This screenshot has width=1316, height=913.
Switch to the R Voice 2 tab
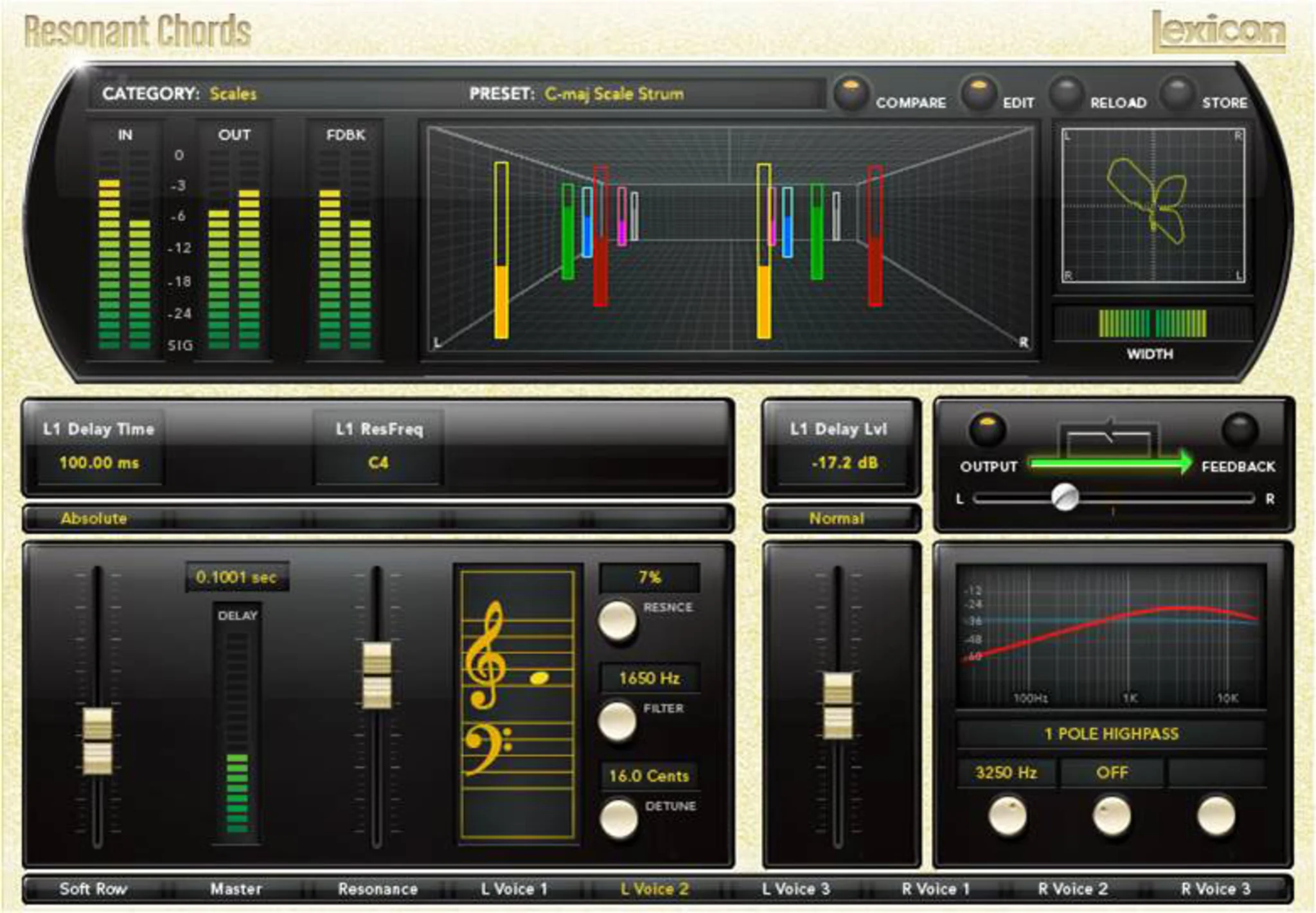point(1072,889)
